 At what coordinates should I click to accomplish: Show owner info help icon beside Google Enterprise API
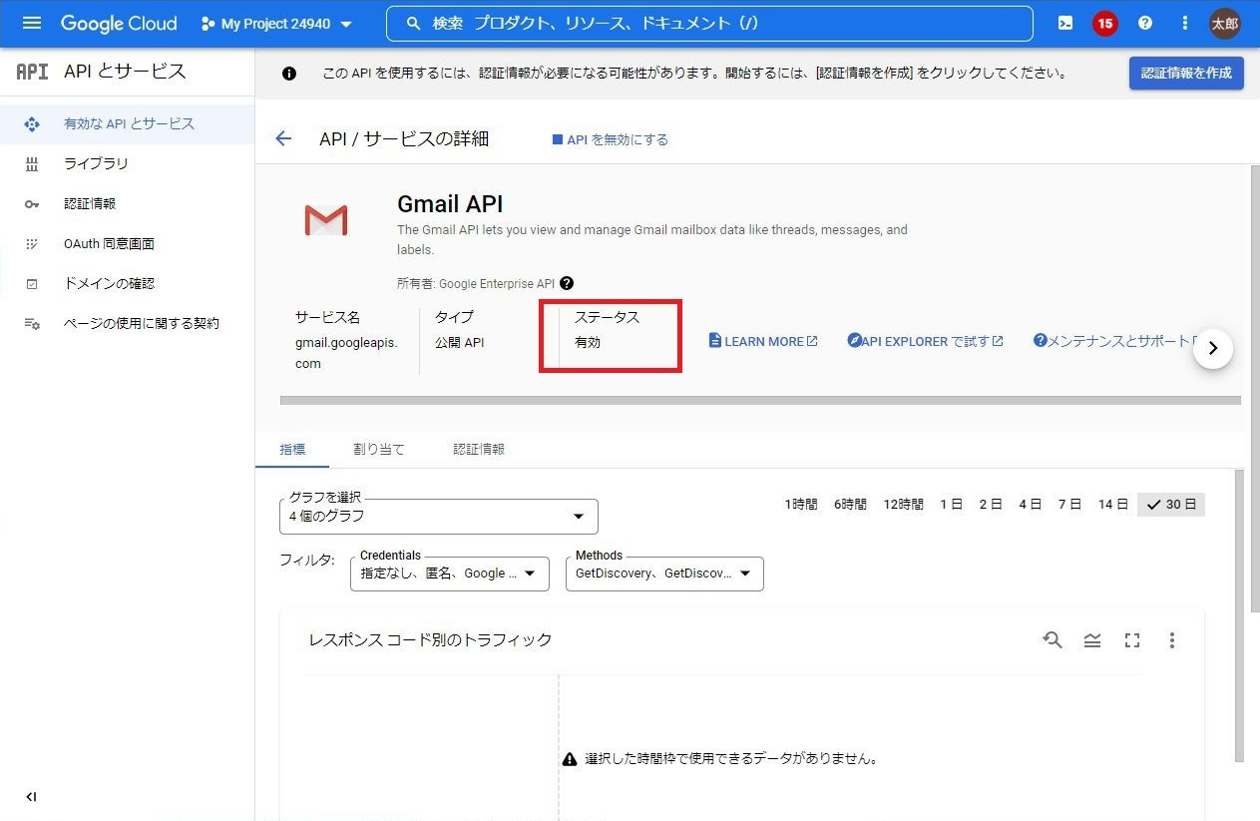point(567,284)
